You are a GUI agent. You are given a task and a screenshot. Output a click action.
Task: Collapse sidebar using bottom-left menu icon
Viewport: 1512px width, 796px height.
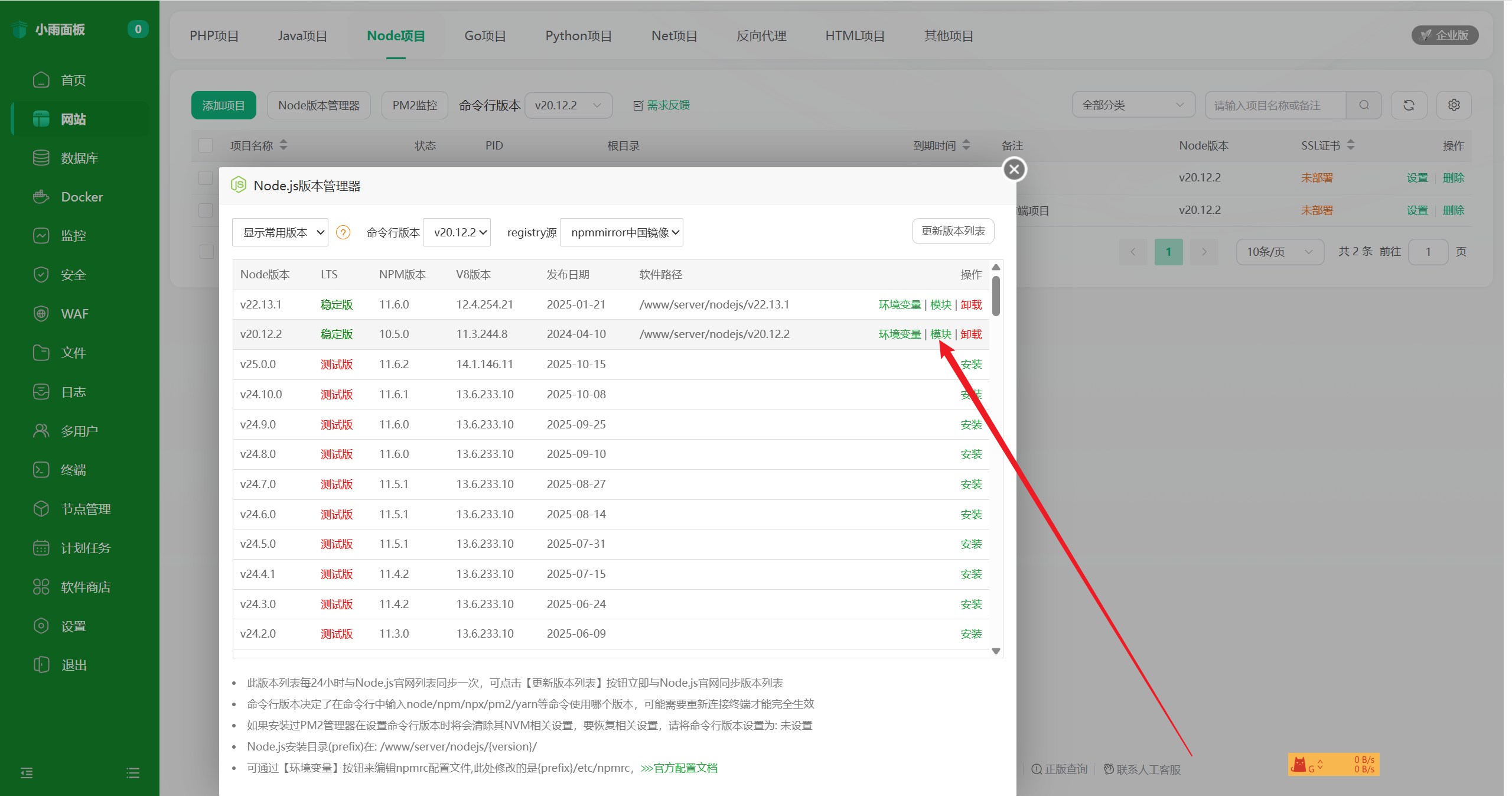(27, 772)
